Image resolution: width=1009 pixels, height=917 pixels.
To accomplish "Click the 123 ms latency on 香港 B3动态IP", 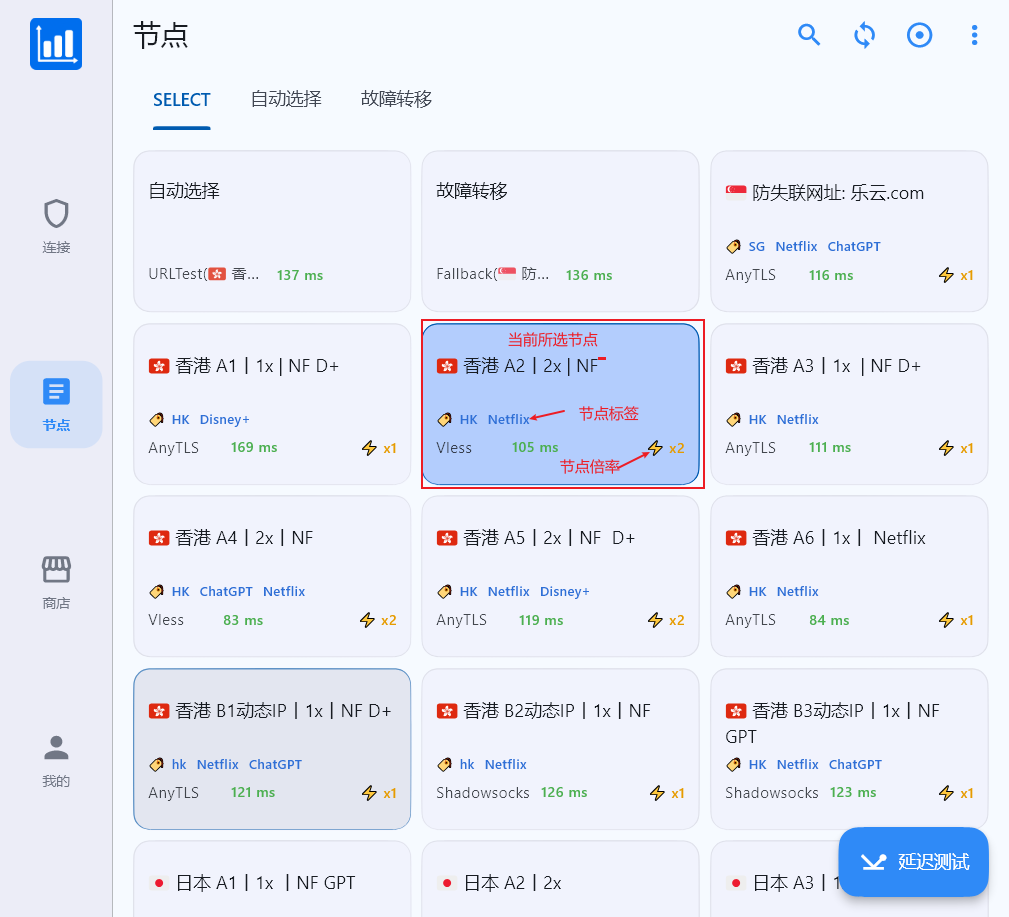I will click(x=853, y=793).
